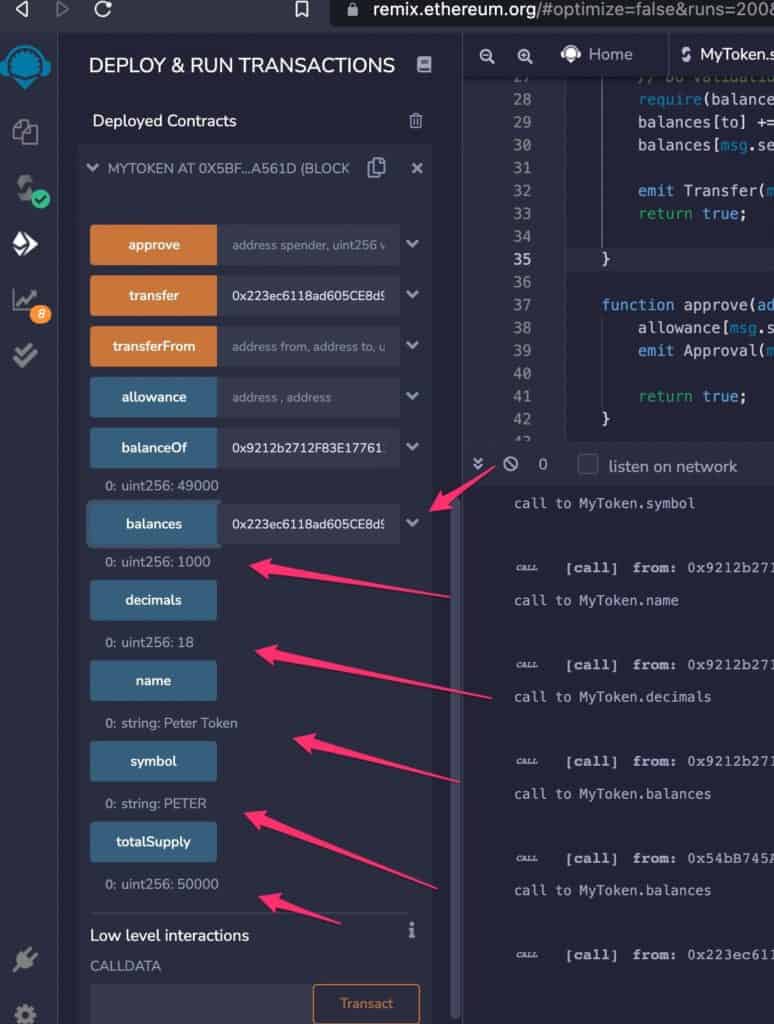This screenshot has width=774, height=1024.
Task: Run the transferFrom function
Action: [x=153, y=346]
